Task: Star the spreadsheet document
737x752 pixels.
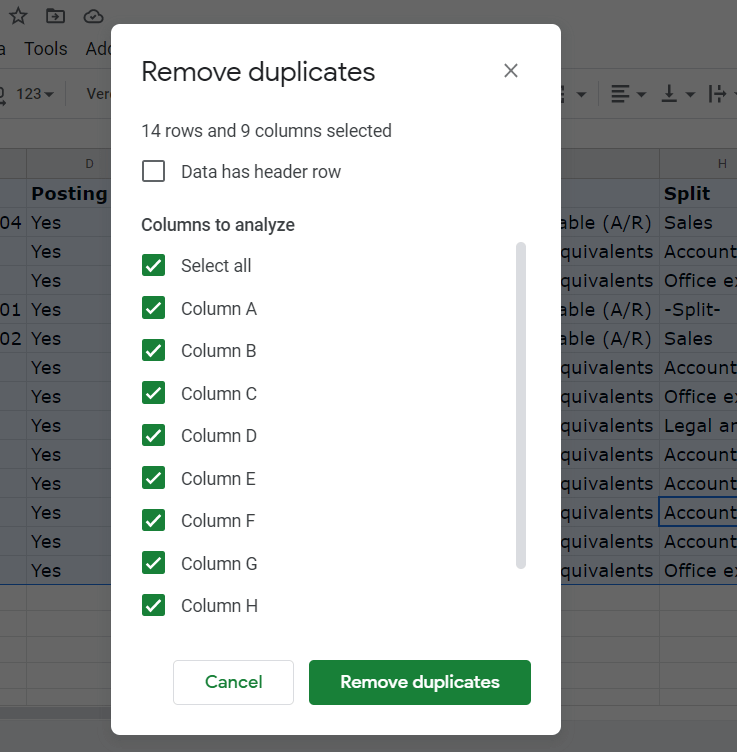Action: pyautogui.click(x=18, y=16)
